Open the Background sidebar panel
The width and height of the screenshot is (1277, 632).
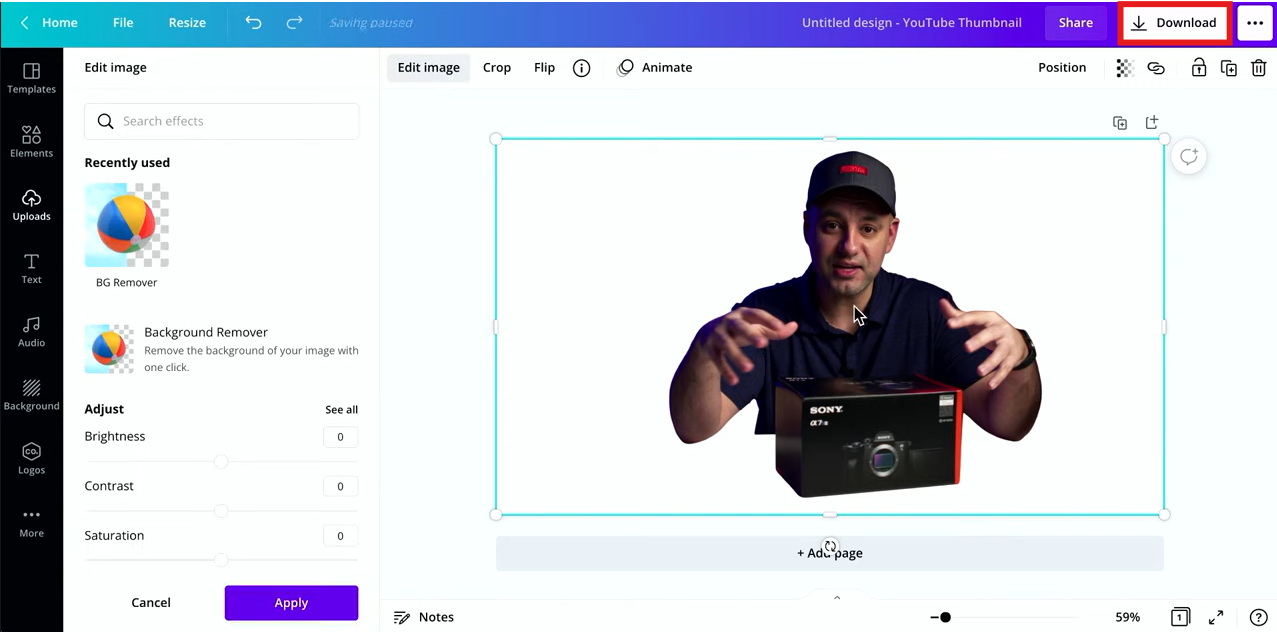31,395
